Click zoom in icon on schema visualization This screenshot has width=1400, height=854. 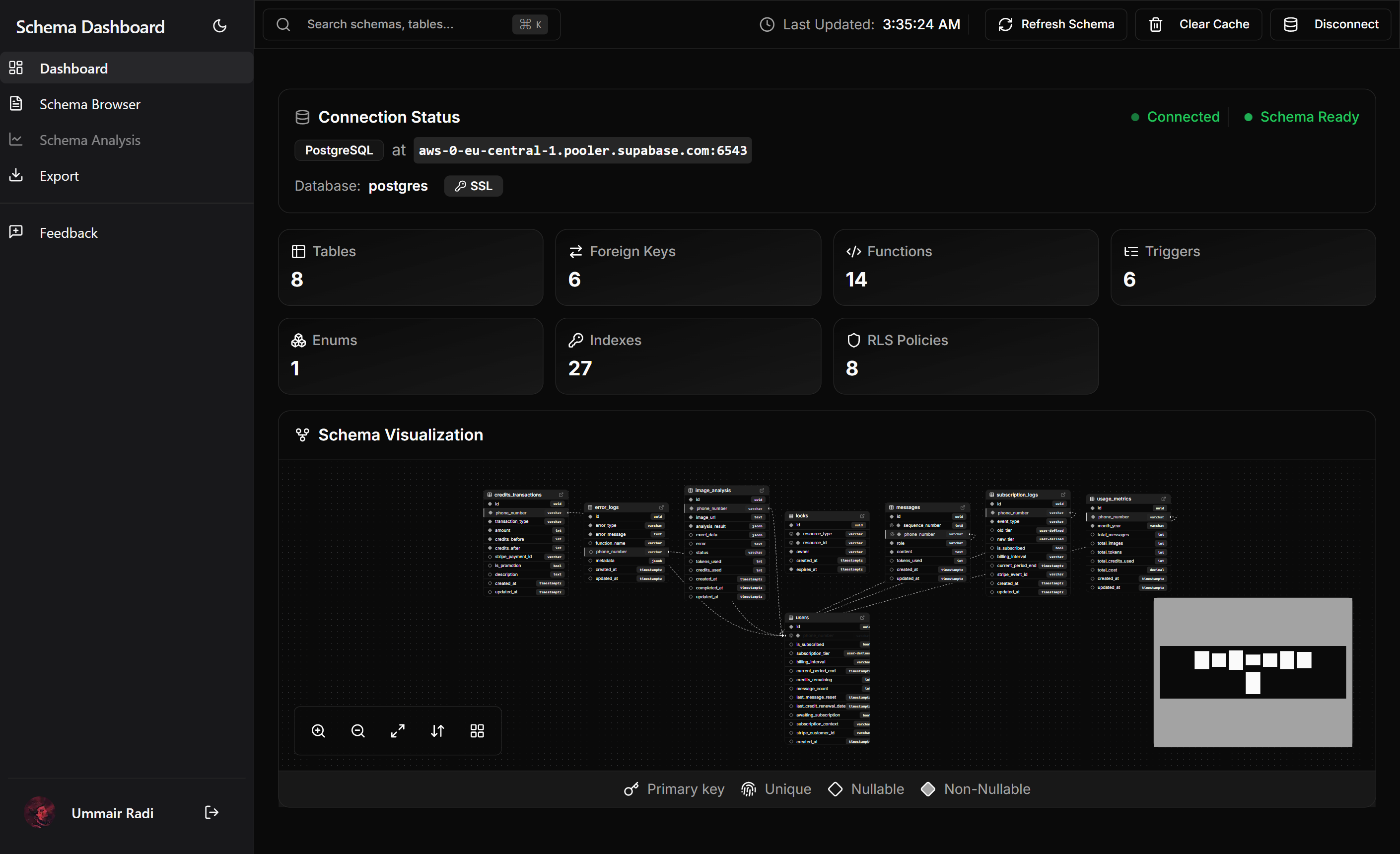click(x=319, y=731)
